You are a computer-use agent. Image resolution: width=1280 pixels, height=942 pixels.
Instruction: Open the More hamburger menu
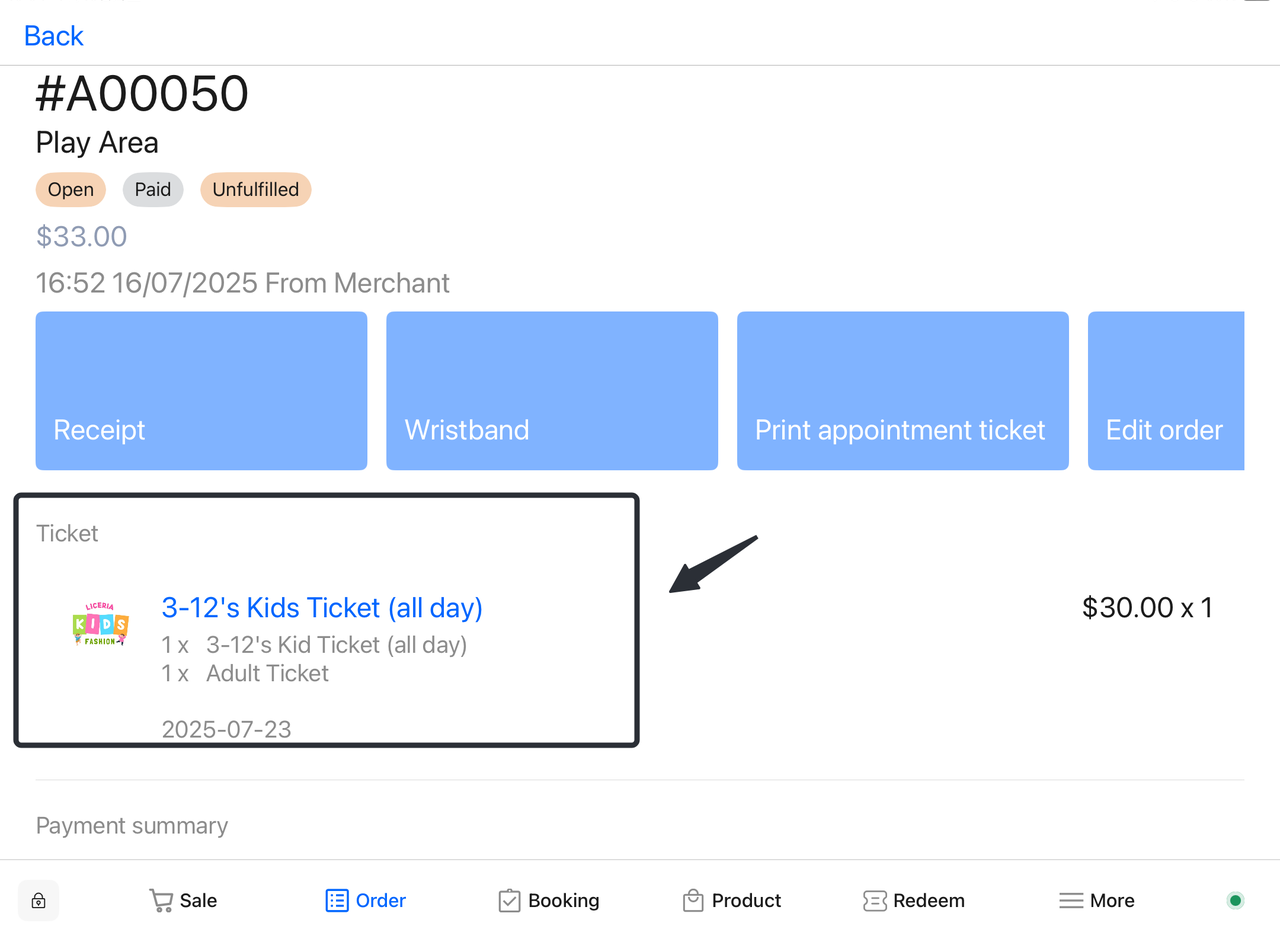point(1071,900)
